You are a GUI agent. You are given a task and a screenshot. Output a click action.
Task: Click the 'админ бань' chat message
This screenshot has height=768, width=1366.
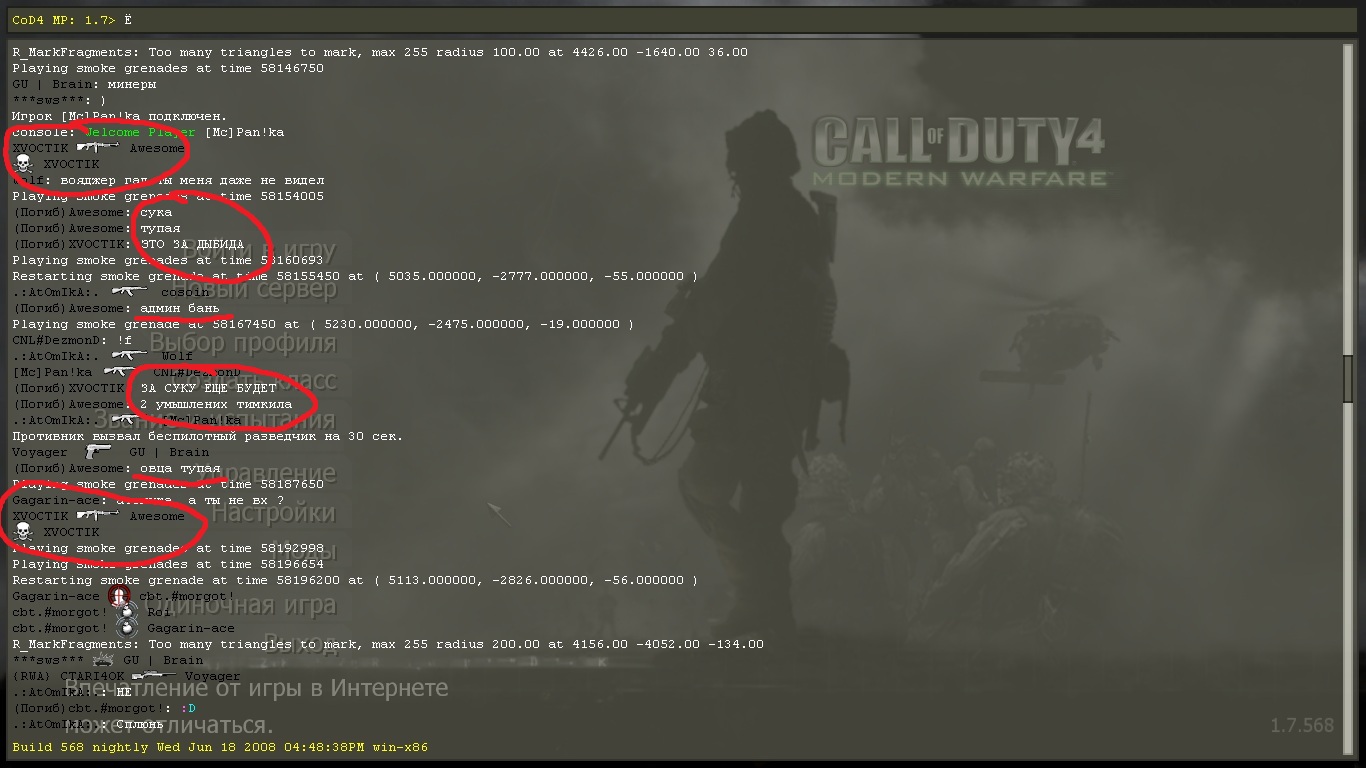(180, 308)
